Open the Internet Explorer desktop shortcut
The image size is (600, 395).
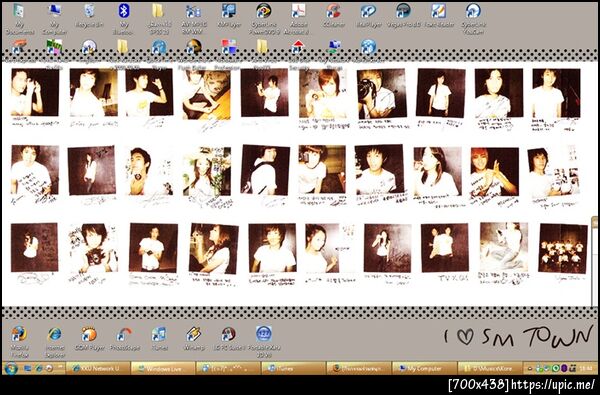(x=55, y=341)
